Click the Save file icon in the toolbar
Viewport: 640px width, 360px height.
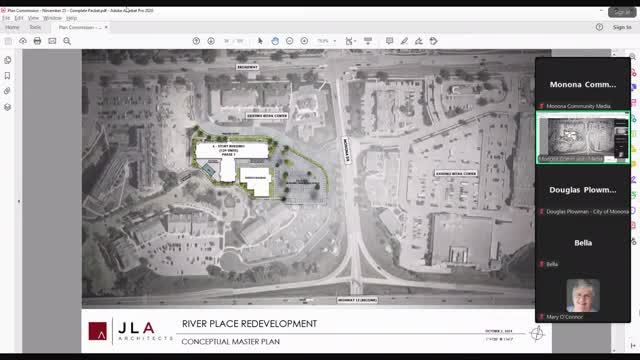point(8,41)
